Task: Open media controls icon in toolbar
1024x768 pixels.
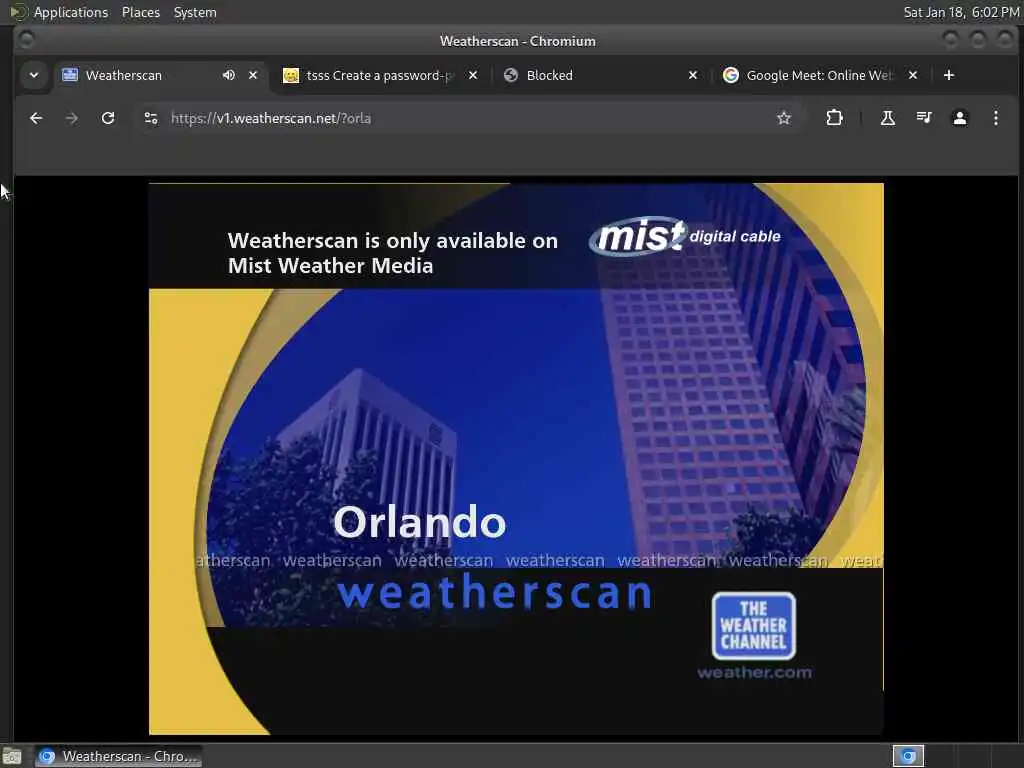Action: (923, 118)
